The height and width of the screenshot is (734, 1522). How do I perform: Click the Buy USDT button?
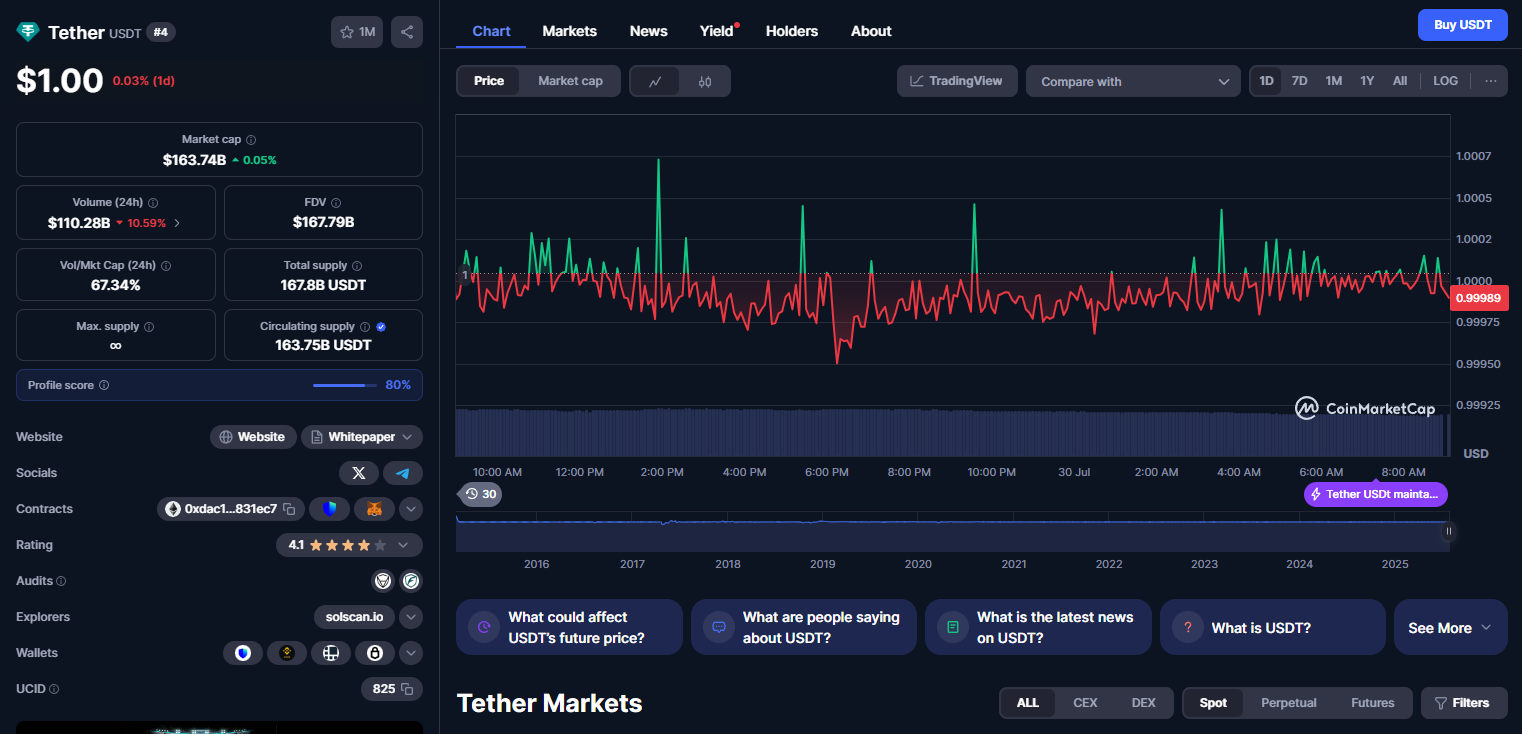point(1462,25)
